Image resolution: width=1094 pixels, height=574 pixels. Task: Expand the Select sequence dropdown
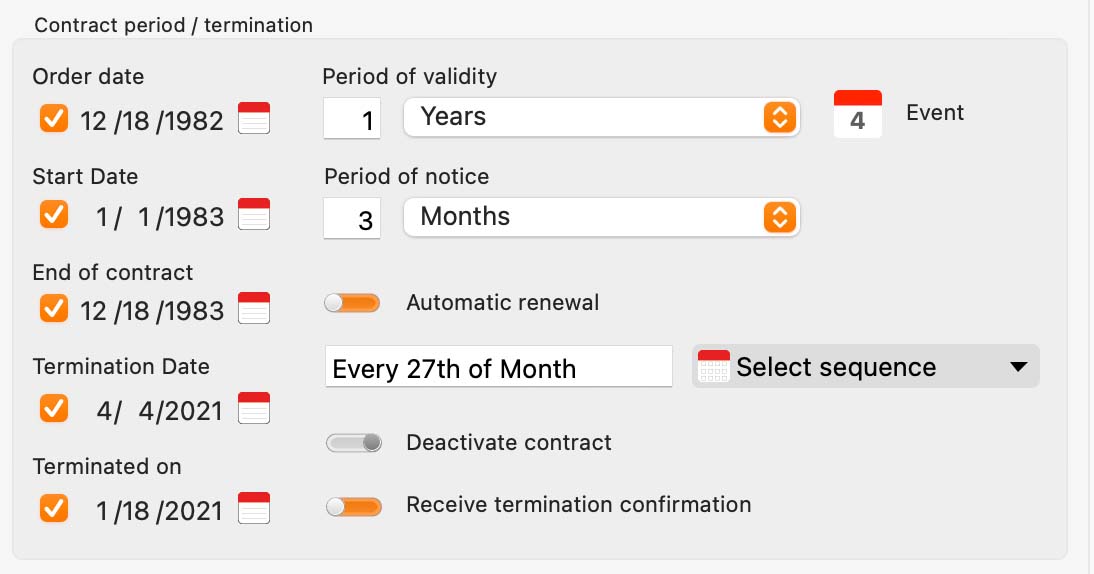(x=866, y=366)
